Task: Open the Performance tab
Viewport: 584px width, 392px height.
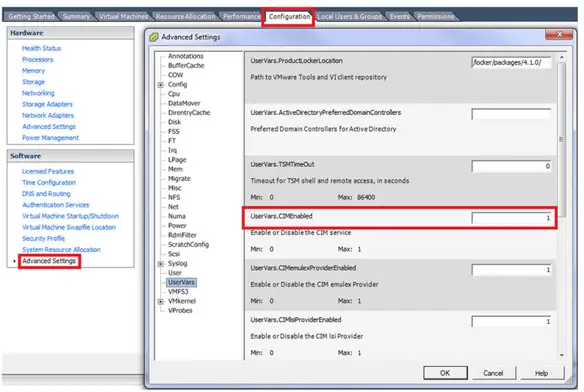Action: (241, 16)
